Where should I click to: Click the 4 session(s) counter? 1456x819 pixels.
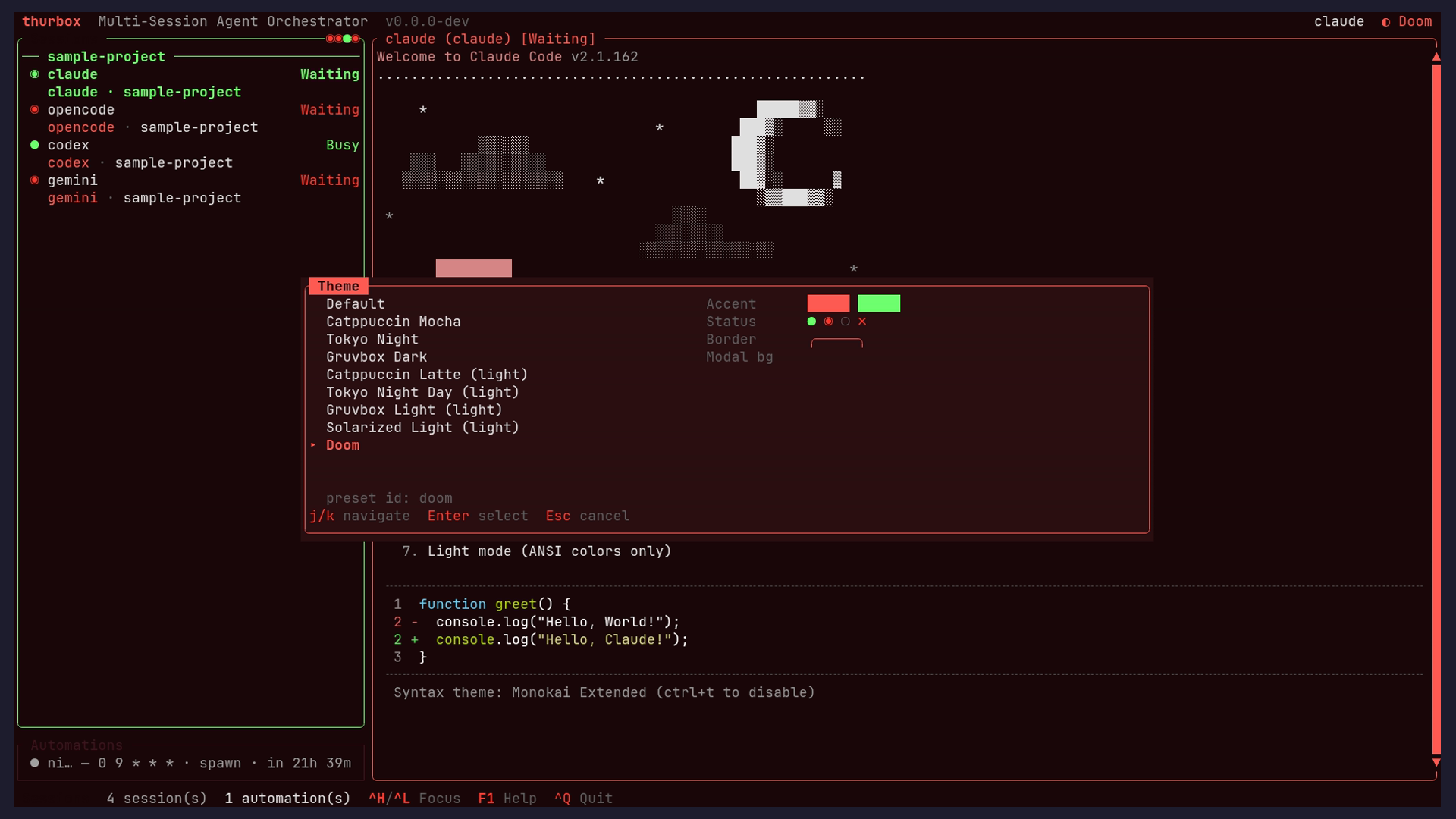157,799
